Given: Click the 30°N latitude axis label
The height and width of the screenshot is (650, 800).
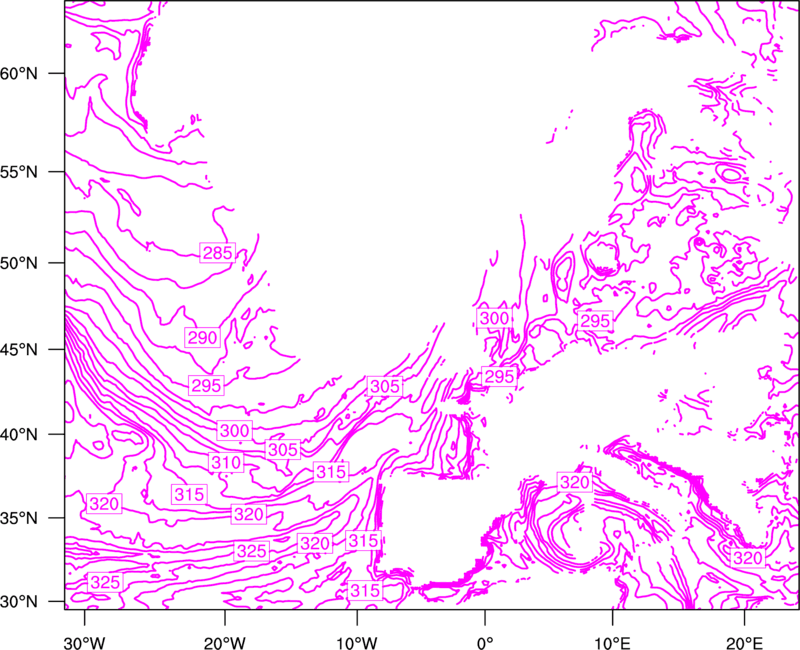Looking at the screenshot, I should (19, 602).
